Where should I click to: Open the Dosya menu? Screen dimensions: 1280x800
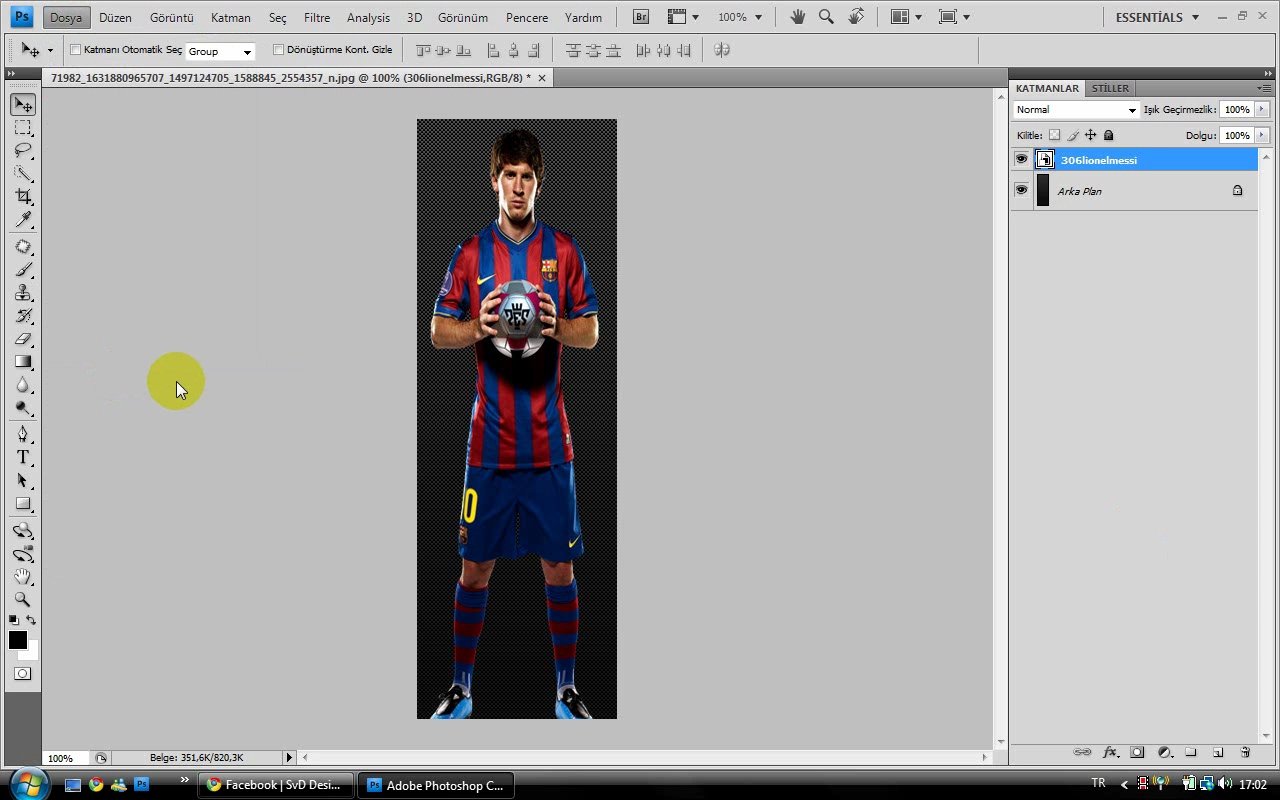(x=66, y=18)
